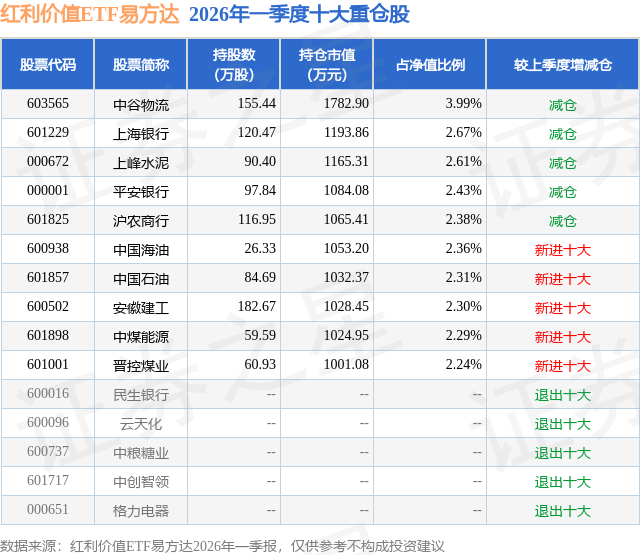This screenshot has width=640, height=555.
Task: Select stock name 中国海油
Action: point(141,250)
